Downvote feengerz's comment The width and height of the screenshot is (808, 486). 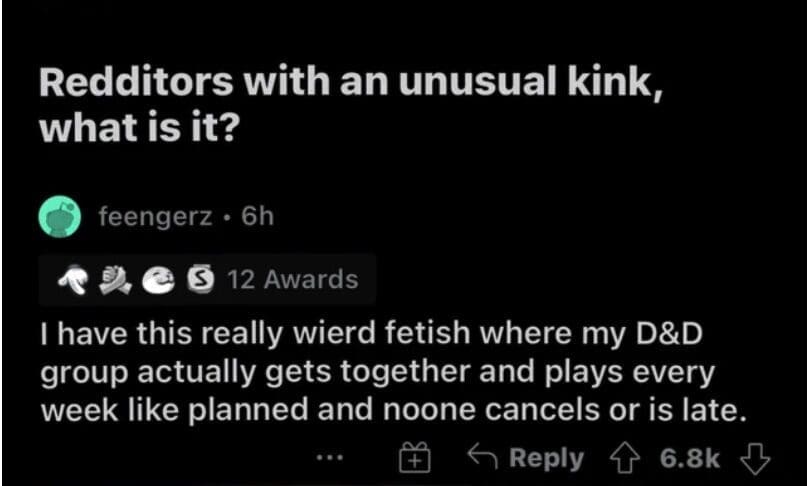click(x=755, y=458)
